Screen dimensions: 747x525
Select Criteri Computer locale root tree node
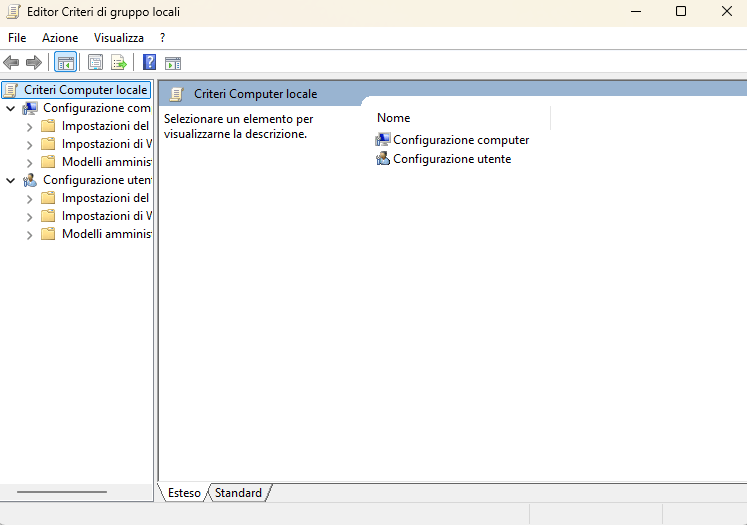click(85, 90)
